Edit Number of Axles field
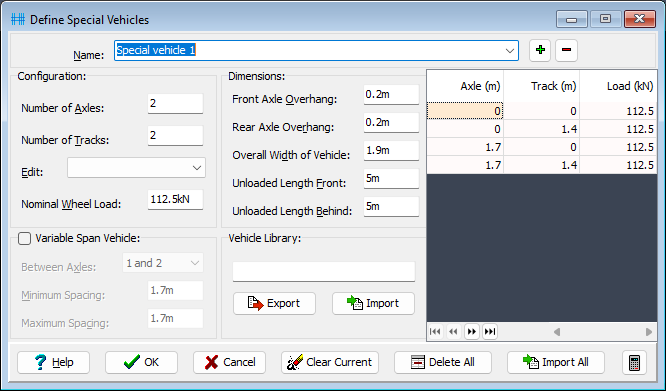This screenshot has width=666, height=391. coord(175,104)
